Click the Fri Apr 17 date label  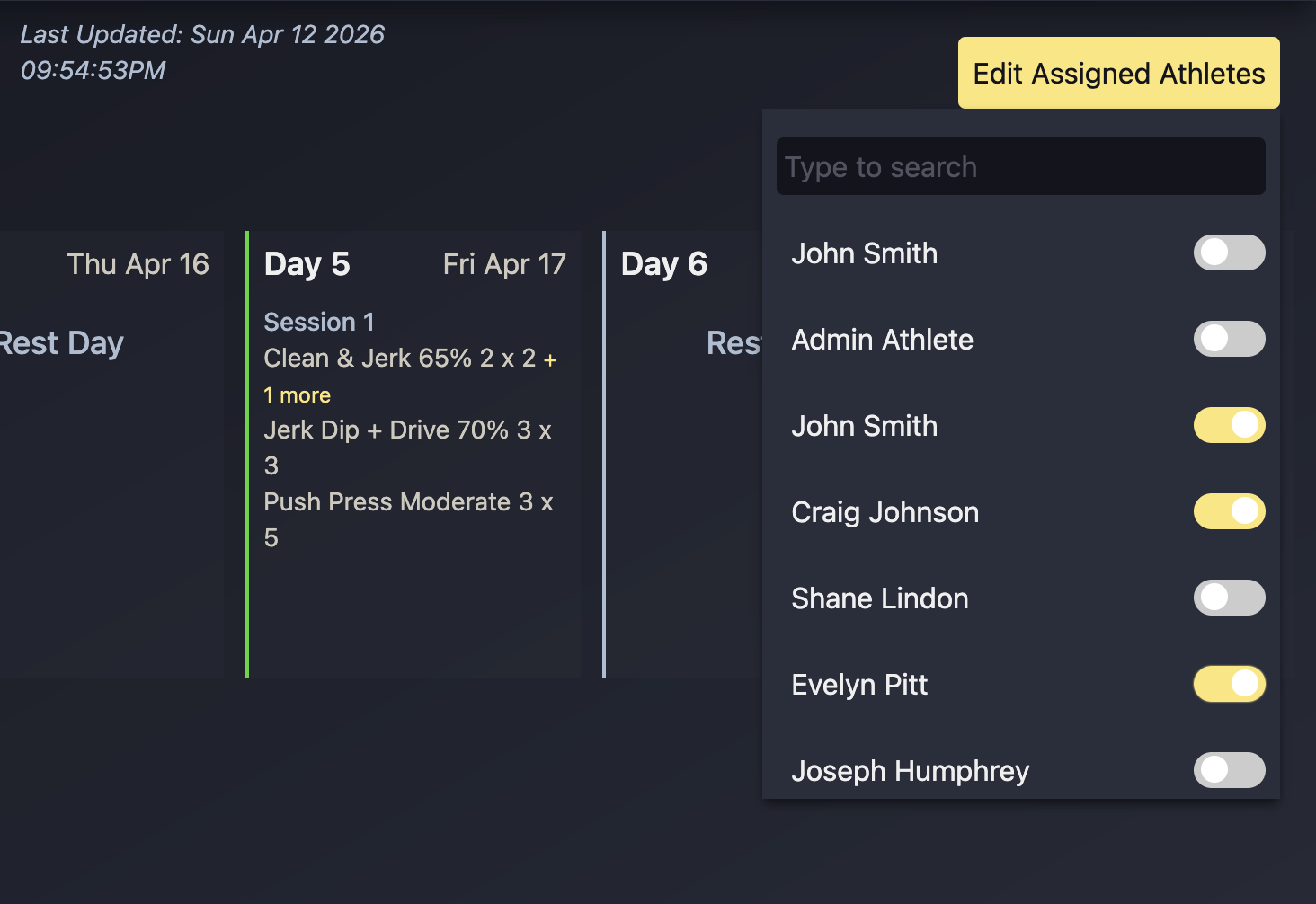(504, 264)
